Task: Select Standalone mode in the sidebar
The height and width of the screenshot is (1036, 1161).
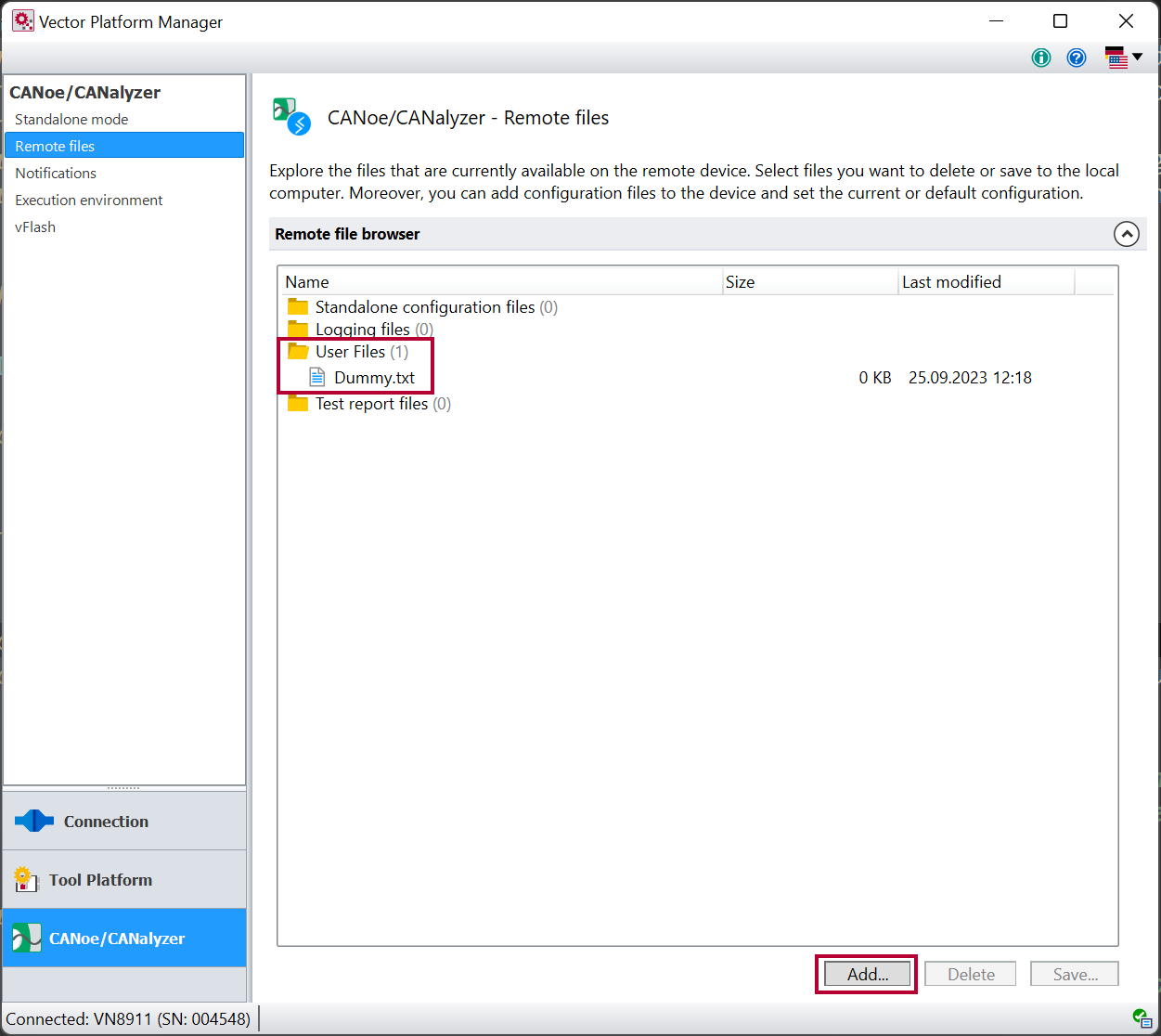Action: (71, 119)
